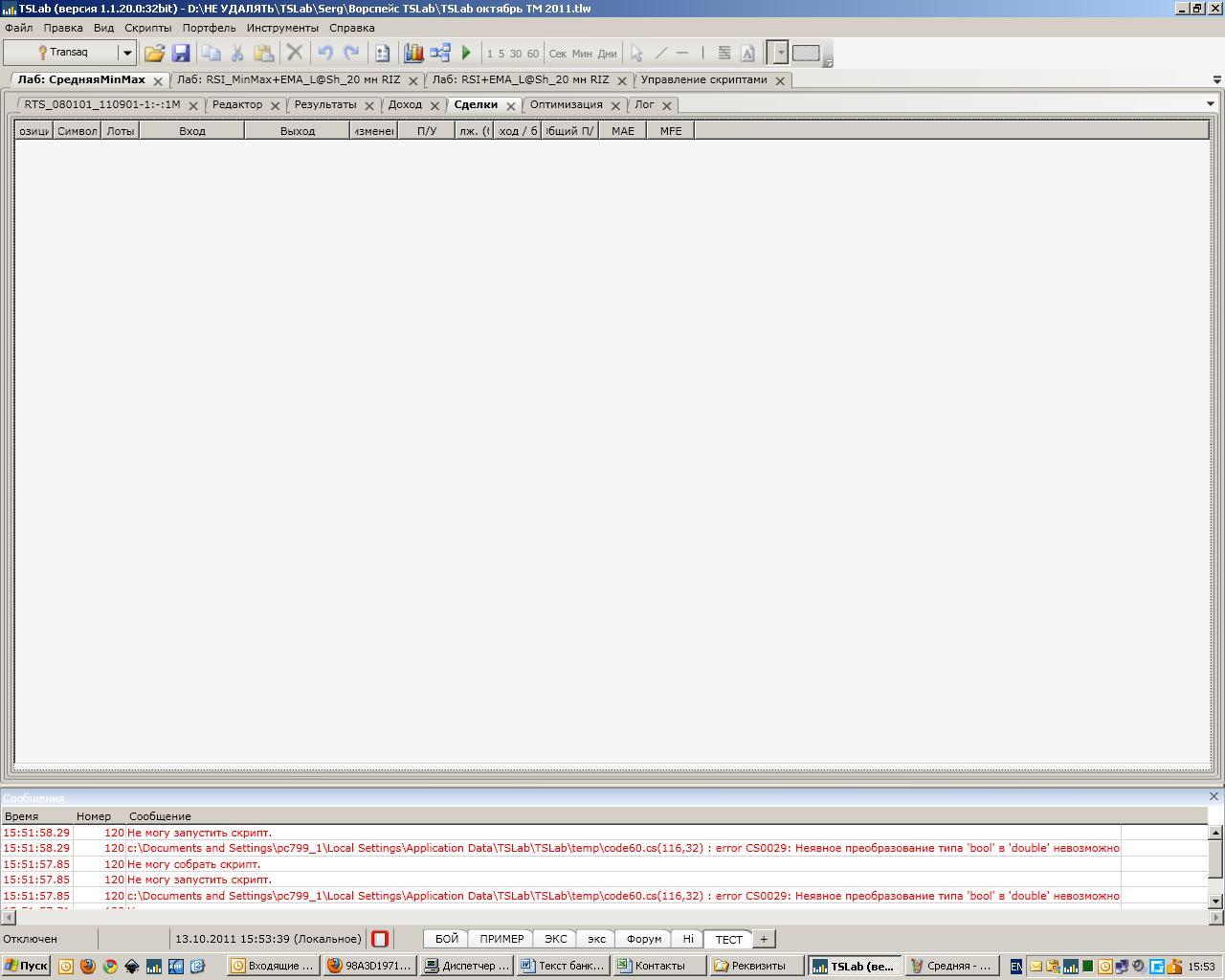Select the horizontal line drawing tool
This screenshot has width=1225, height=980.
pos(682,54)
